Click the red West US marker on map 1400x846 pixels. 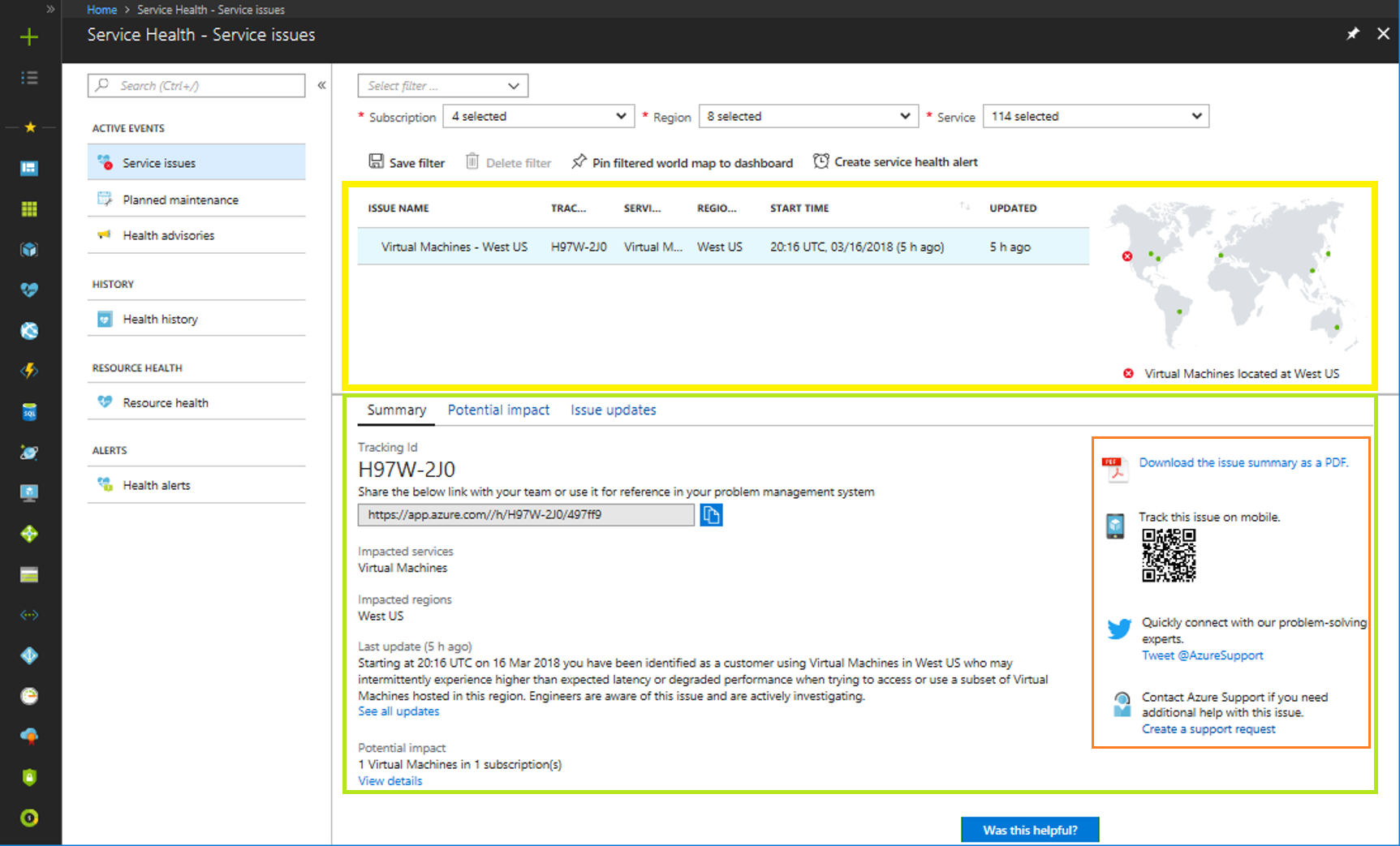coord(1127,256)
